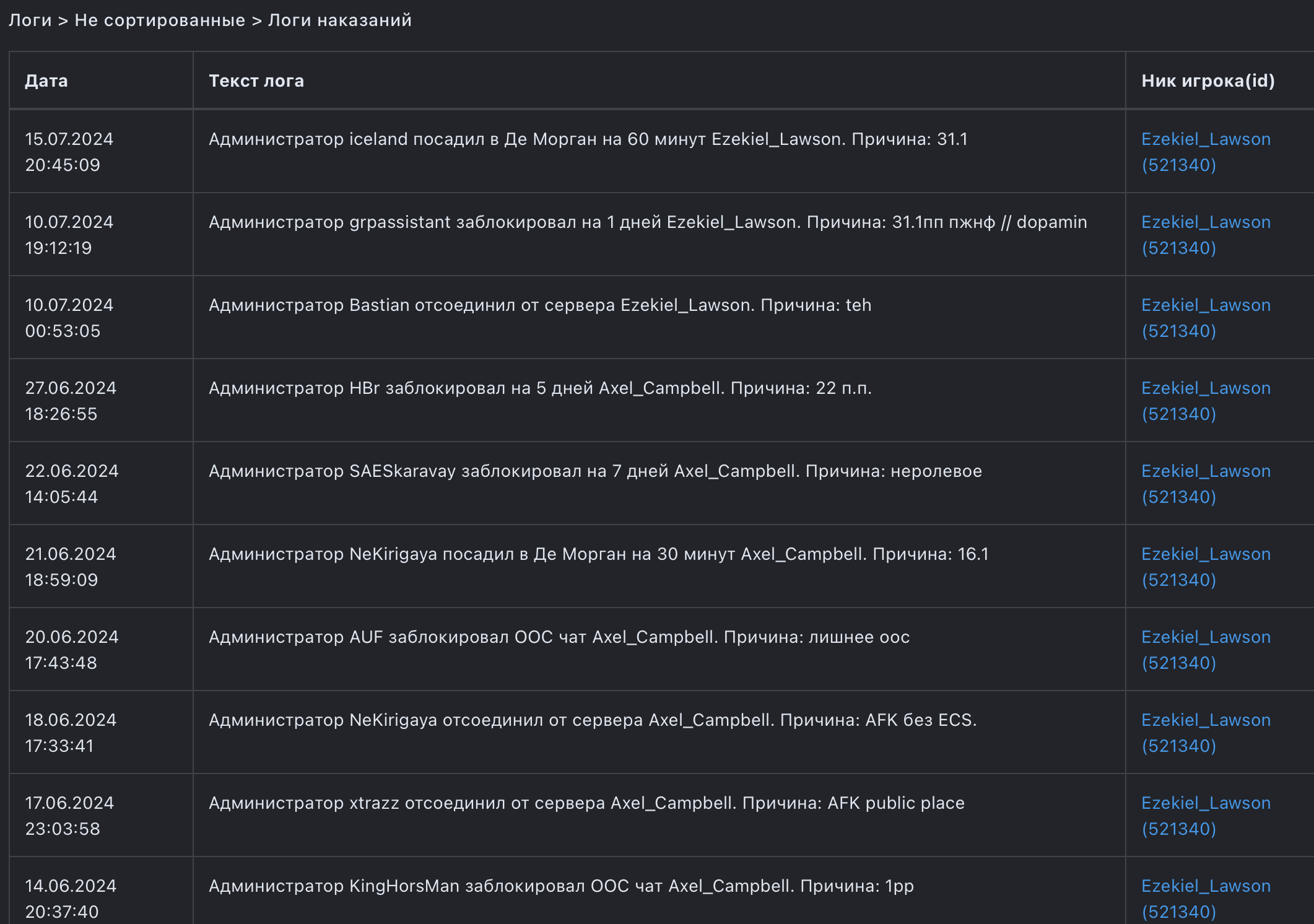The width and height of the screenshot is (1314, 924).
Task: Click Ezekiel_Lawson link in 18.06.2024 row
Action: coord(1206,733)
